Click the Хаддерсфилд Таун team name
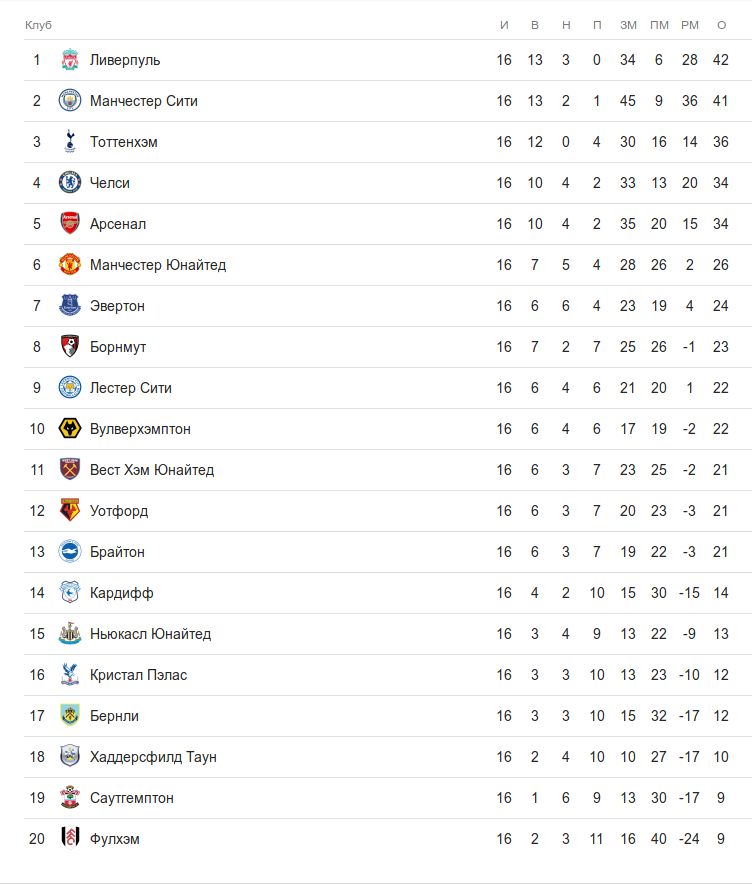 153,757
